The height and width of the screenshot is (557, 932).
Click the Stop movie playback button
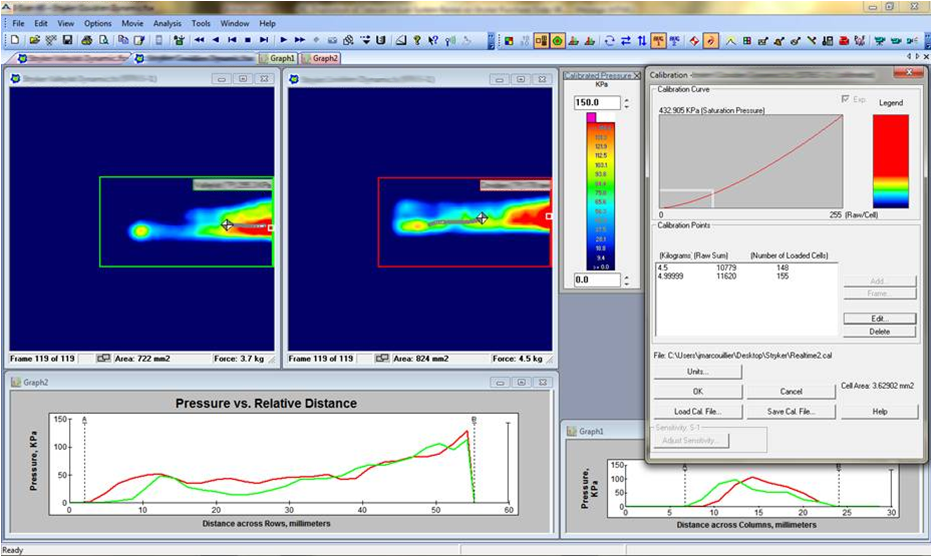[247, 40]
